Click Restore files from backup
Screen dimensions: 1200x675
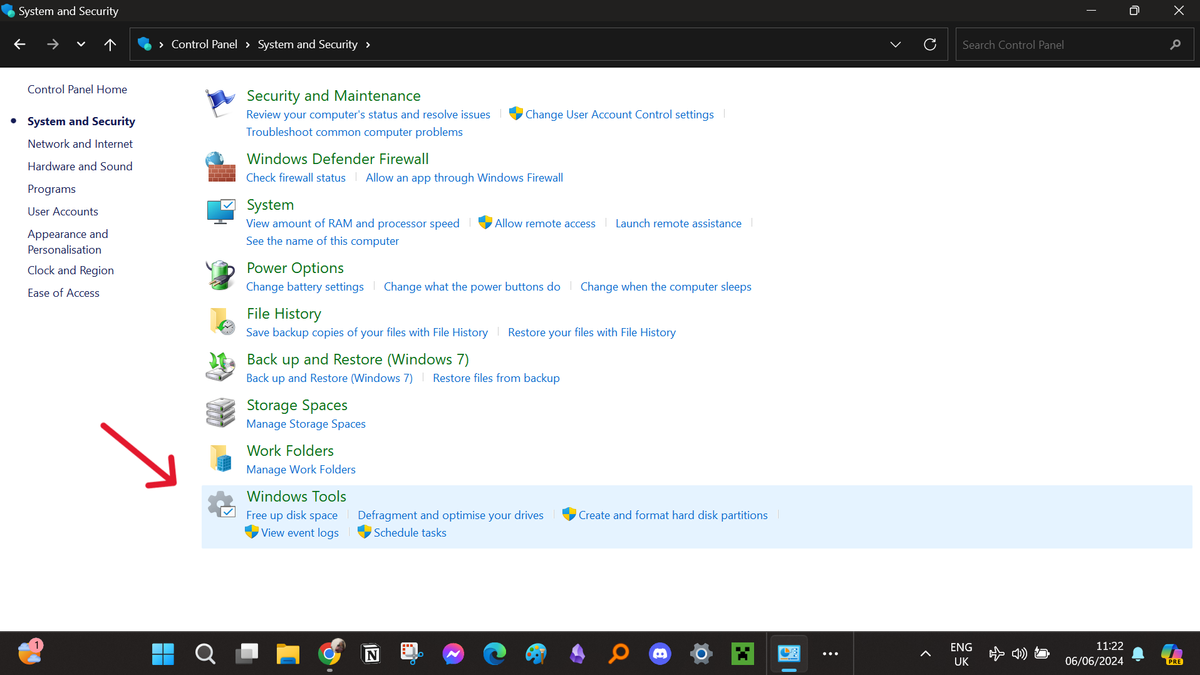(496, 379)
